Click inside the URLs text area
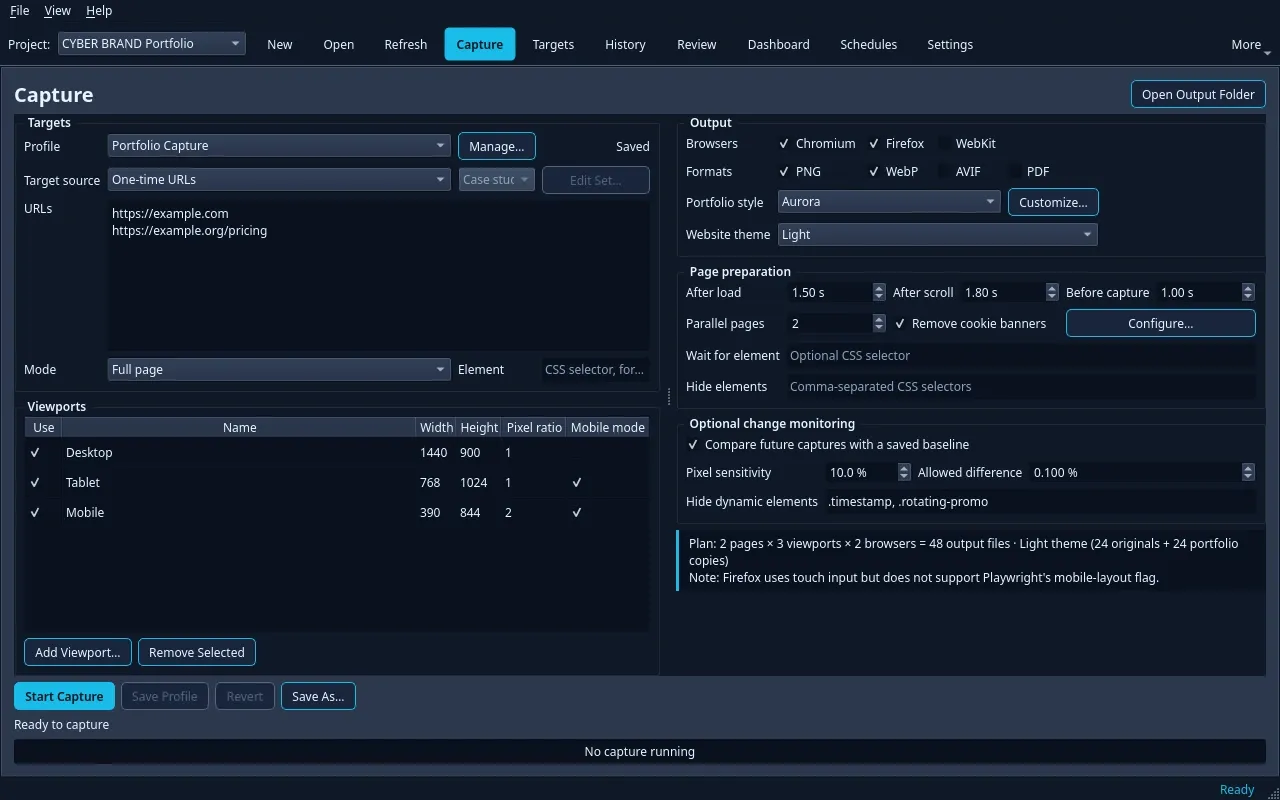Screen dimensions: 1280x800 pos(379,275)
